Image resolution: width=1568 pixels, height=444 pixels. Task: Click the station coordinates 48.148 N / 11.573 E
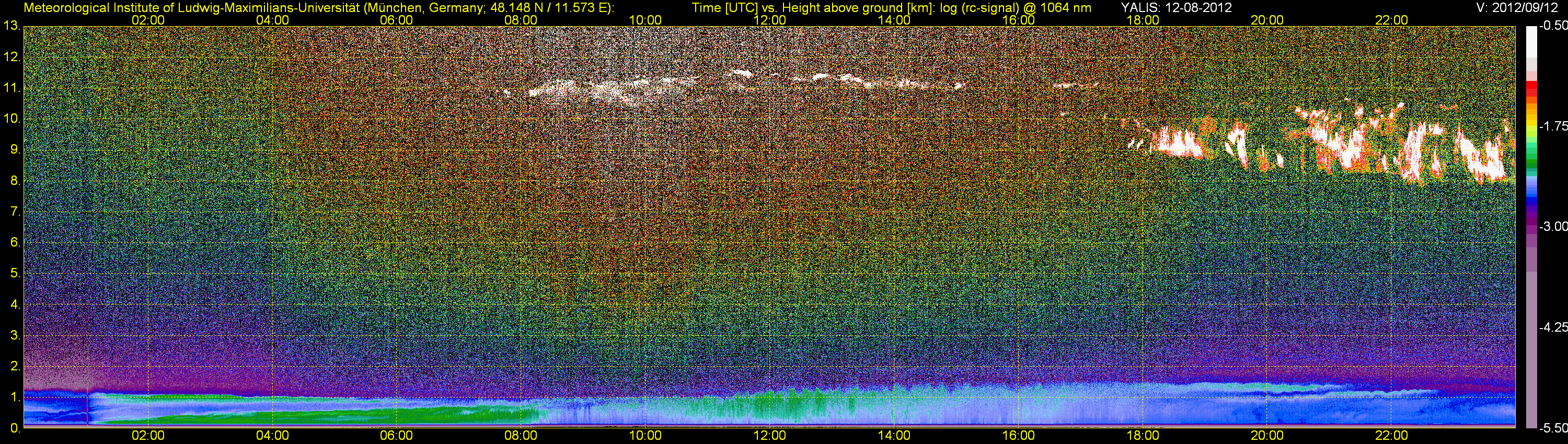tap(547, 8)
